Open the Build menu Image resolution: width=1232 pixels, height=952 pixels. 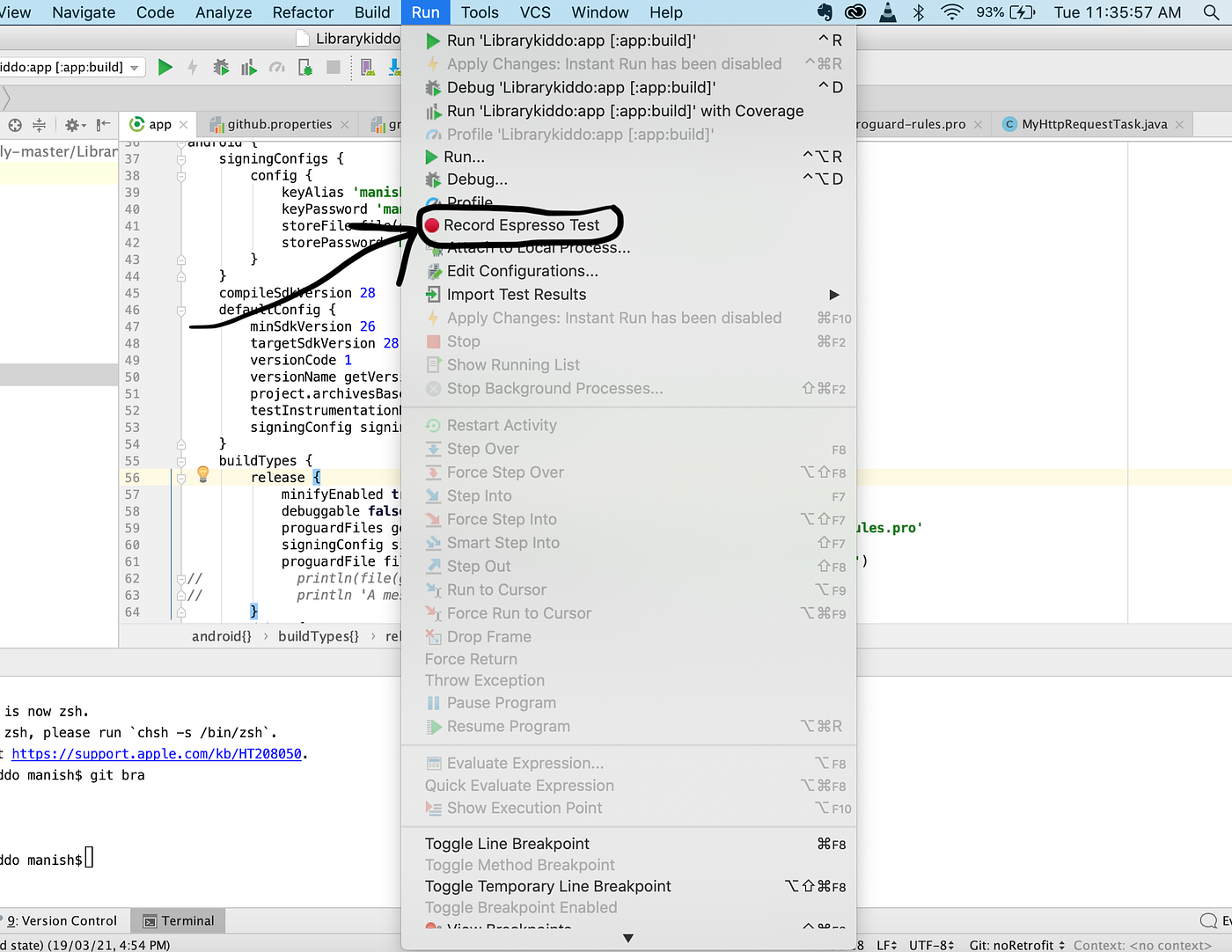pos(372,12)
